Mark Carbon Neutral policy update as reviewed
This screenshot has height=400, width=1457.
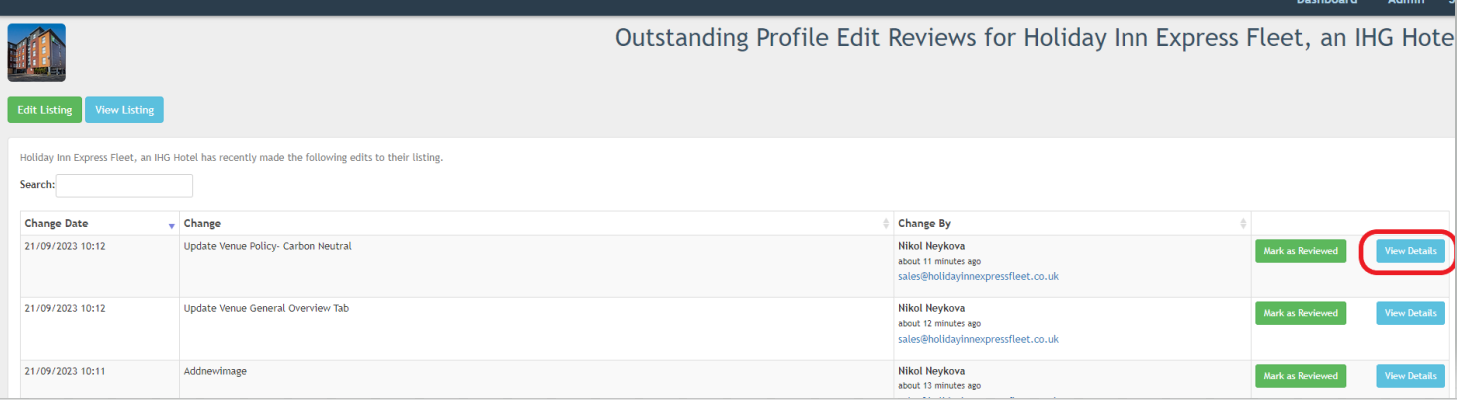point(1300,251)
